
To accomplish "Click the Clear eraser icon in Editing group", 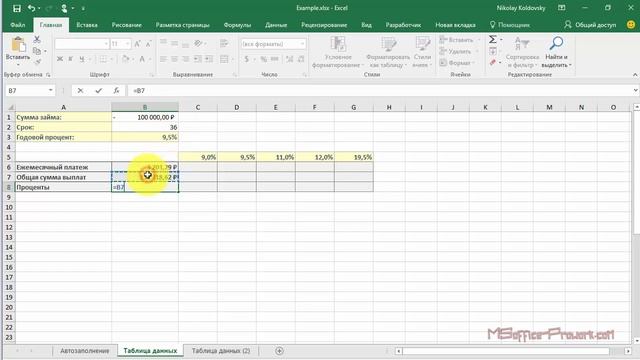I will (493, 62).
